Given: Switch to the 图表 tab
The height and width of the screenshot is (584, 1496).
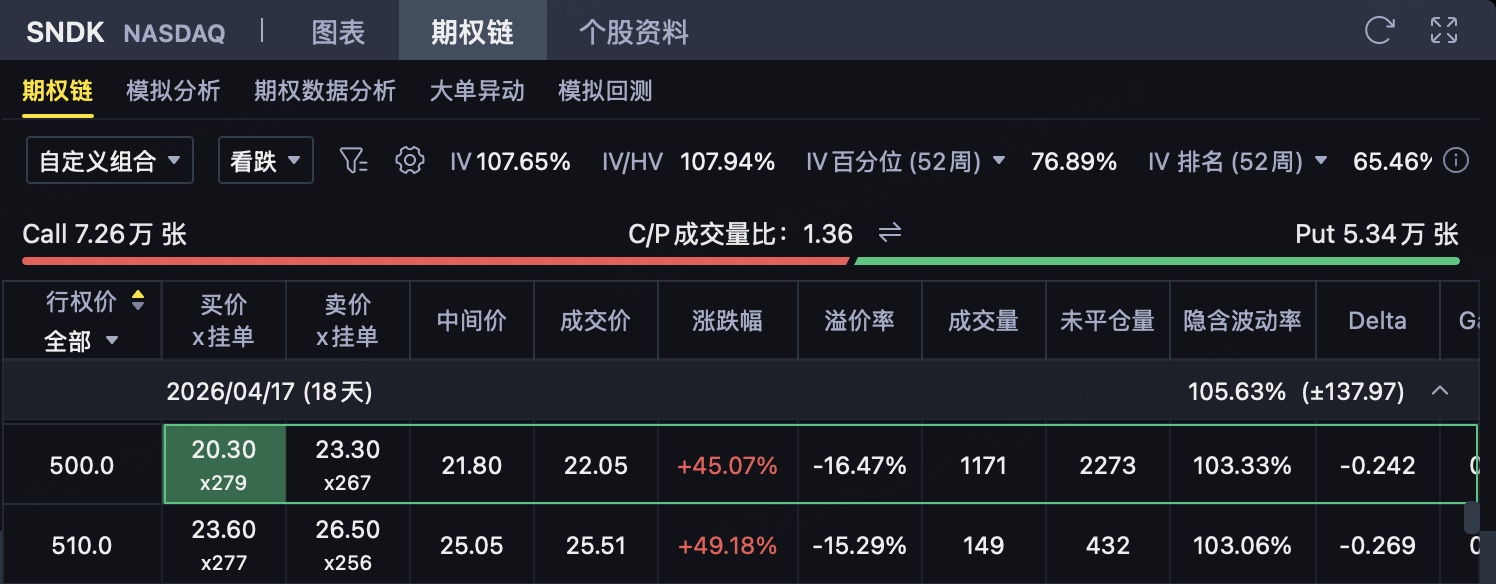Looking at the screenshot, I should [338, 32].
